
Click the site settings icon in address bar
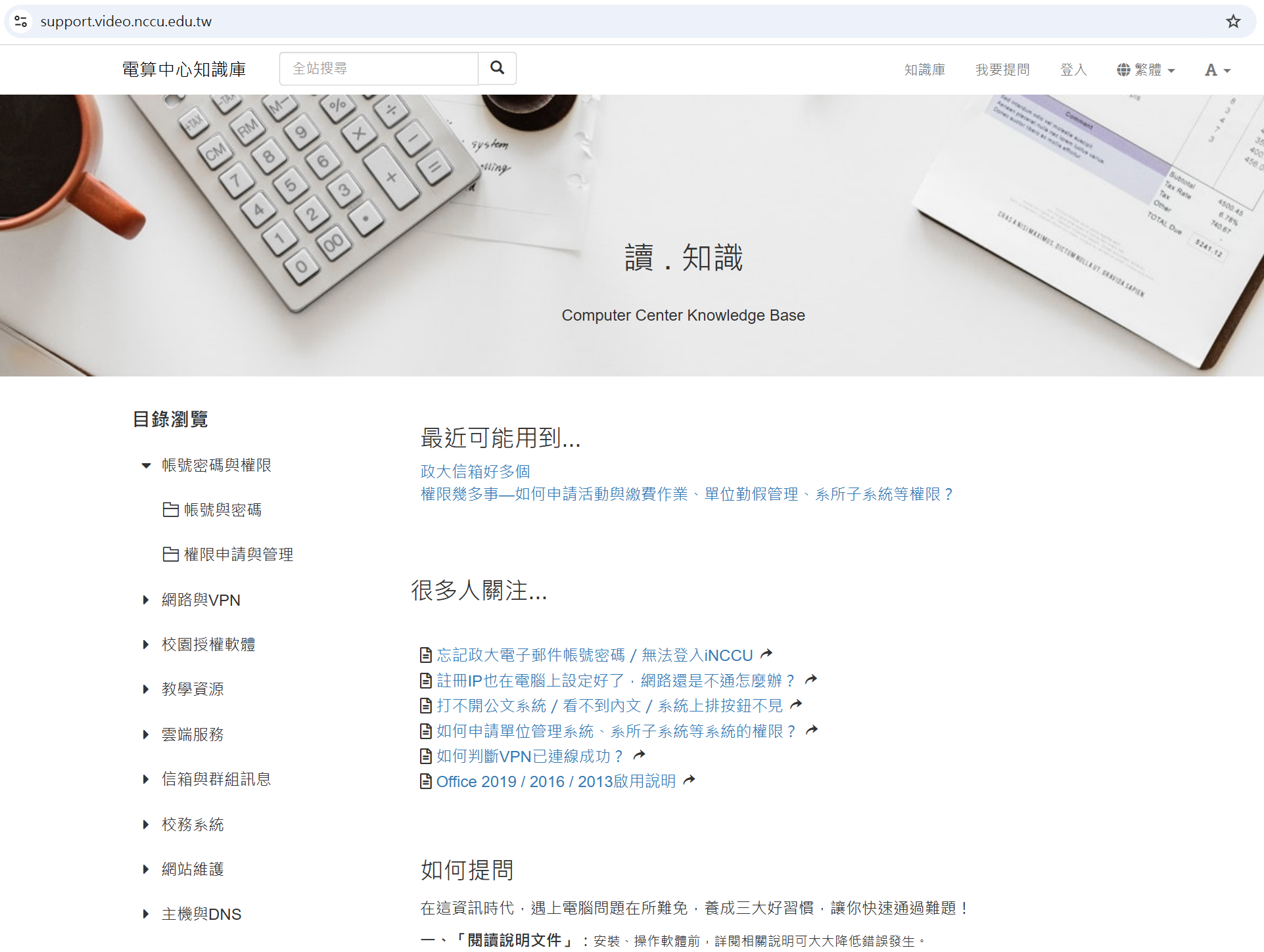20,21
